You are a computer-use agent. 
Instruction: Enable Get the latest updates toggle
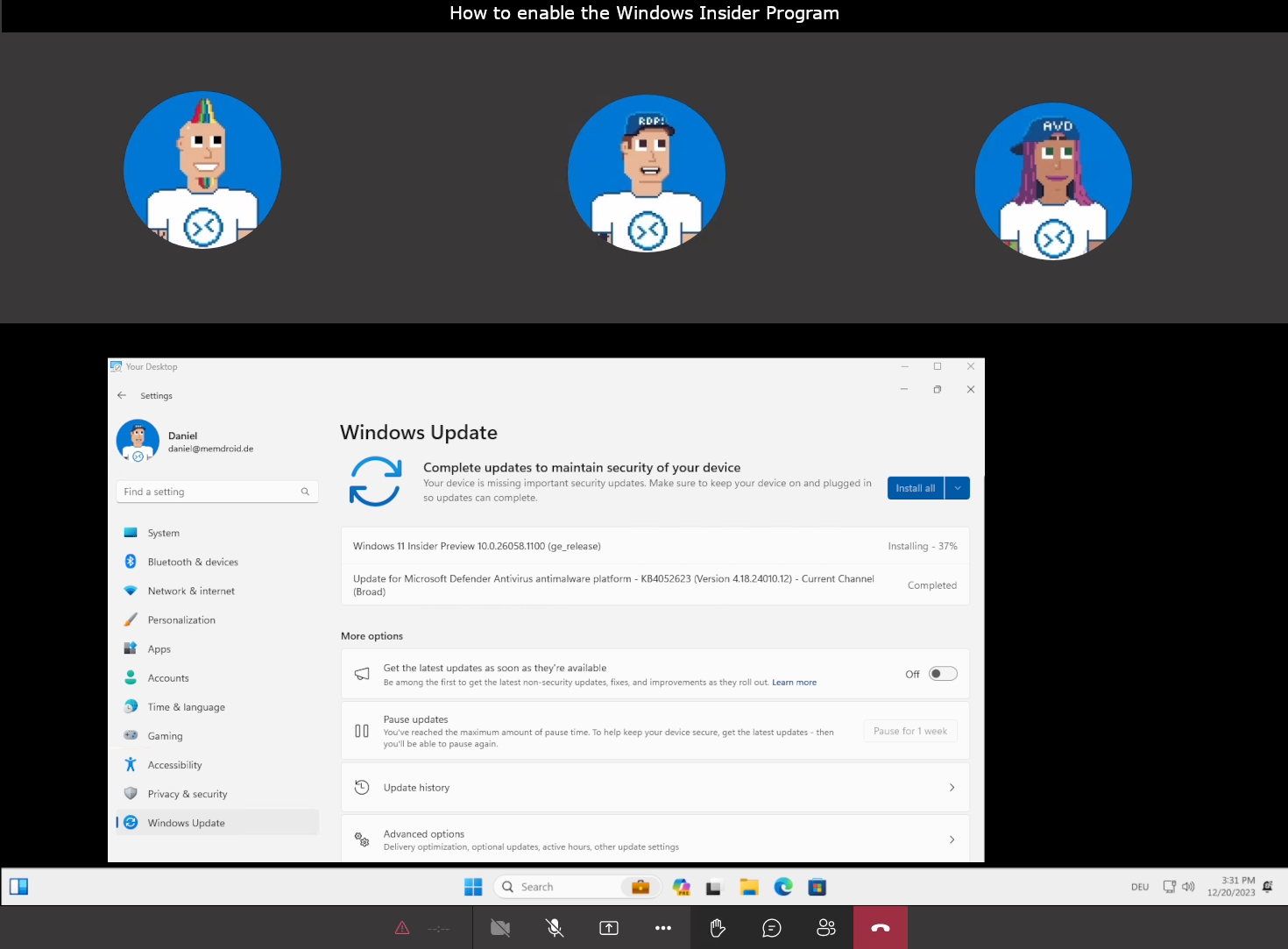tap(943, 673)
